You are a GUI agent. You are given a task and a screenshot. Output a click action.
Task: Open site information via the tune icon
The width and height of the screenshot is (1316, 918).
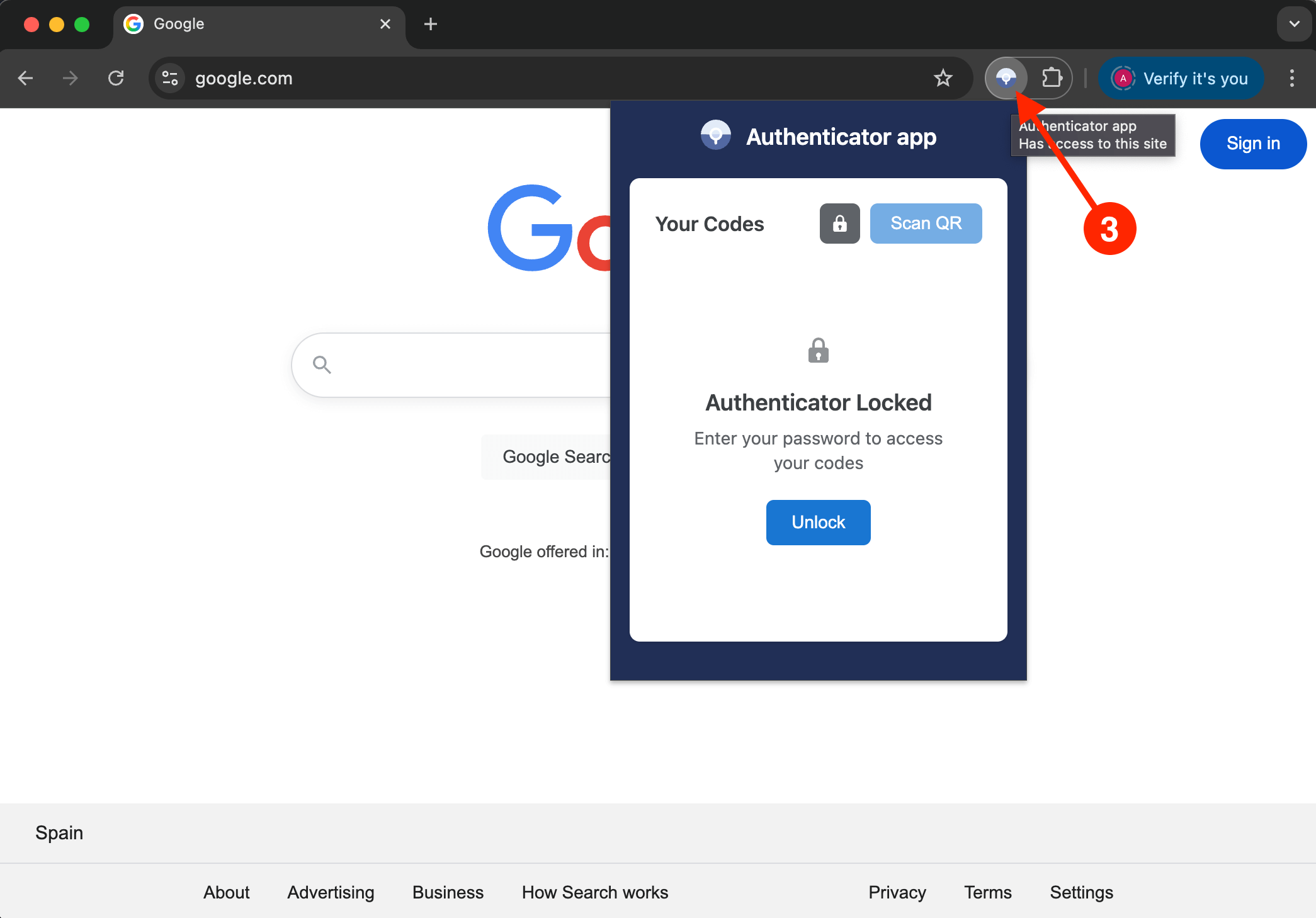[169, 78]
